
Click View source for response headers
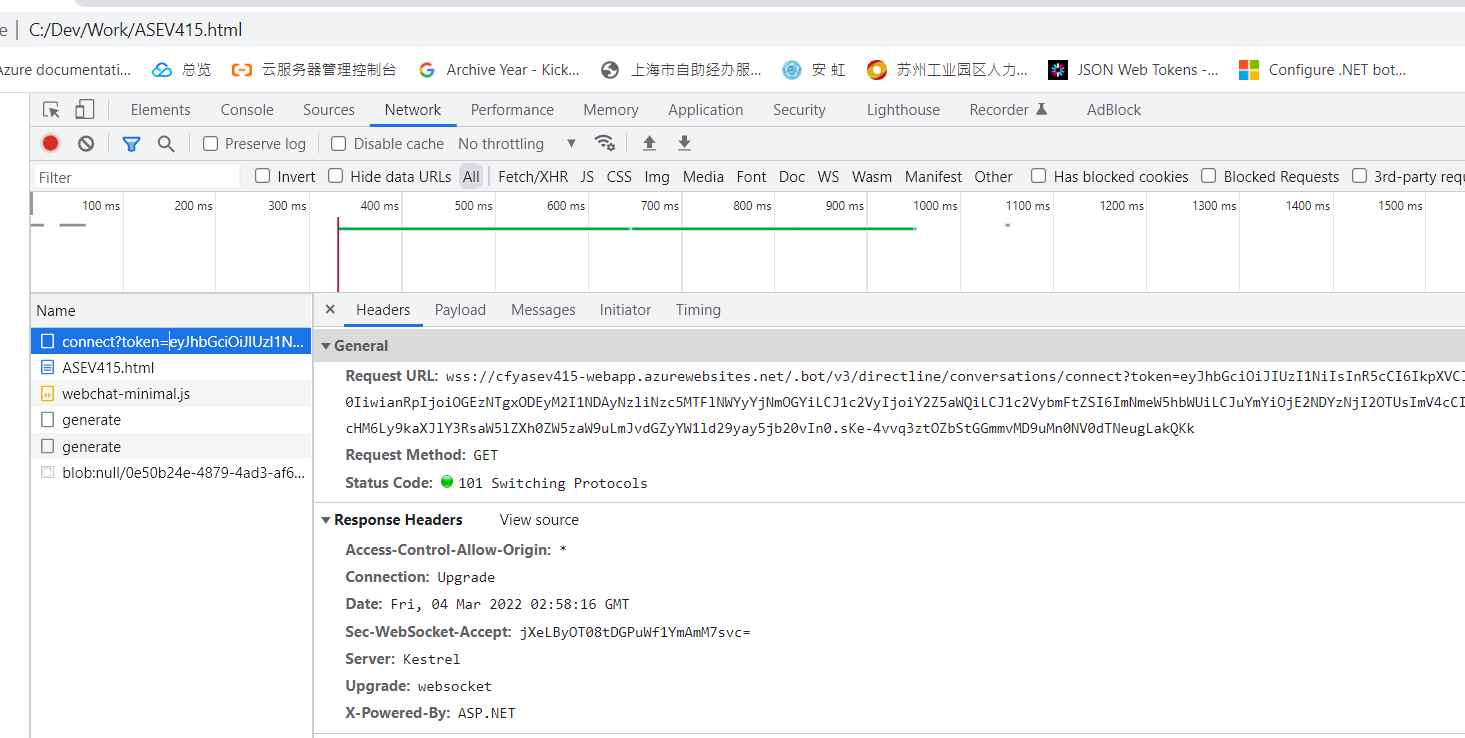(539, 519)
